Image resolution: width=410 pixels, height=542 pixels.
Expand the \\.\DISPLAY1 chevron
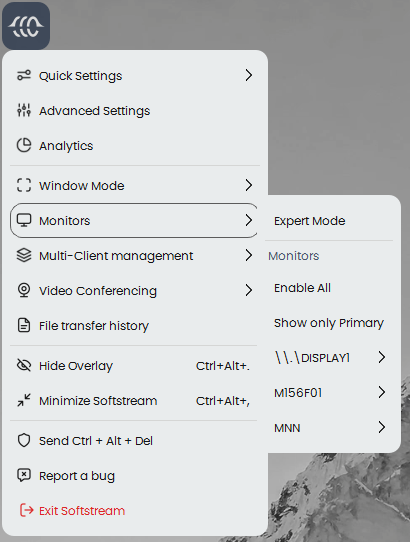click(x=382, y=357)
